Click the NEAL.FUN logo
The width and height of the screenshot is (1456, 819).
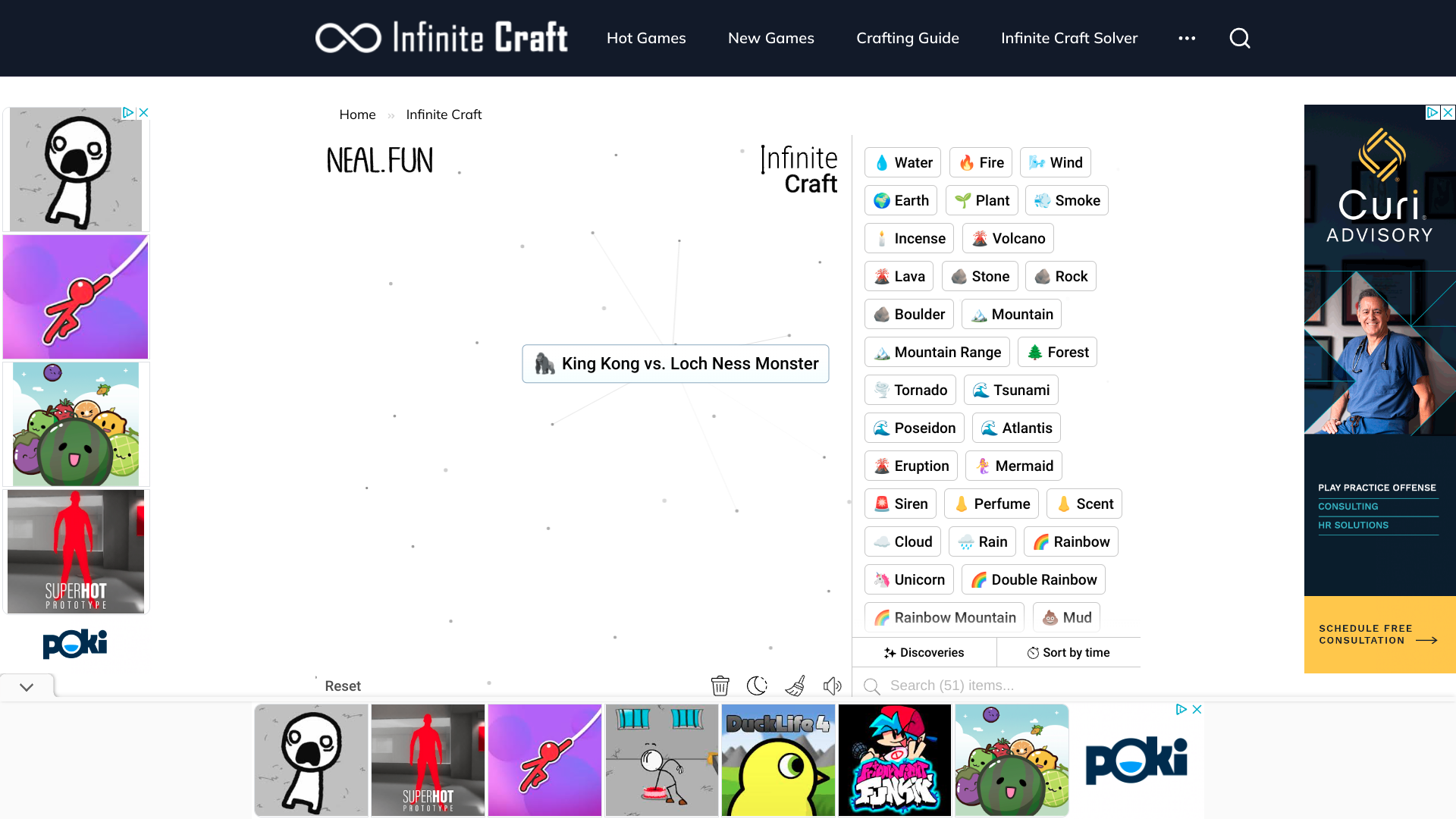pyautogui.click(x=380, y=161)
